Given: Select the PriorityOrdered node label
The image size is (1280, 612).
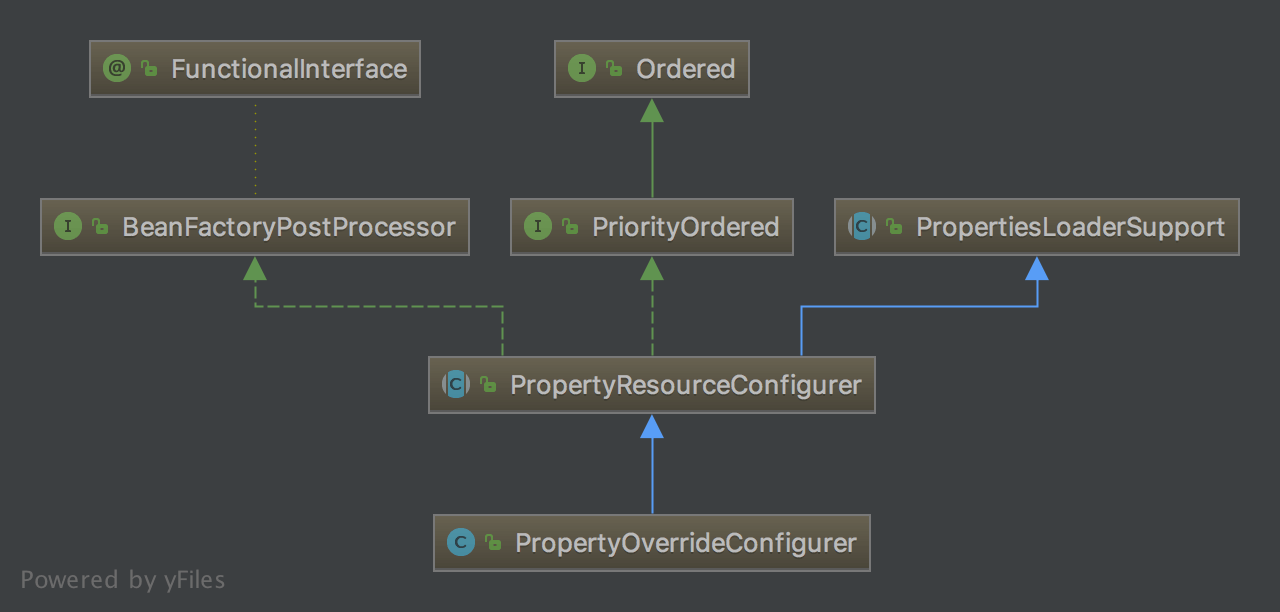Looking at the screenshot, I should (685, 227).
